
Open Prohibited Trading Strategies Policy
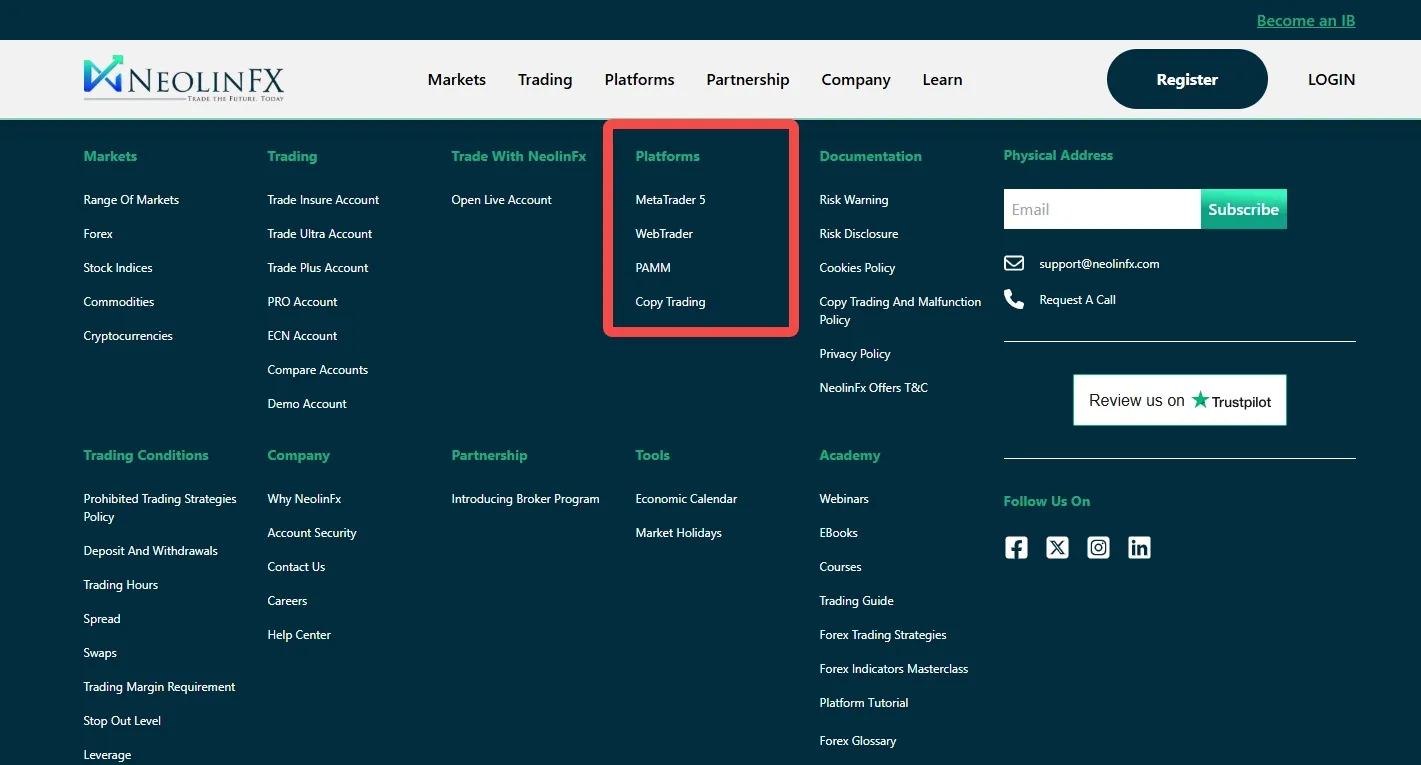coord(160,508)
